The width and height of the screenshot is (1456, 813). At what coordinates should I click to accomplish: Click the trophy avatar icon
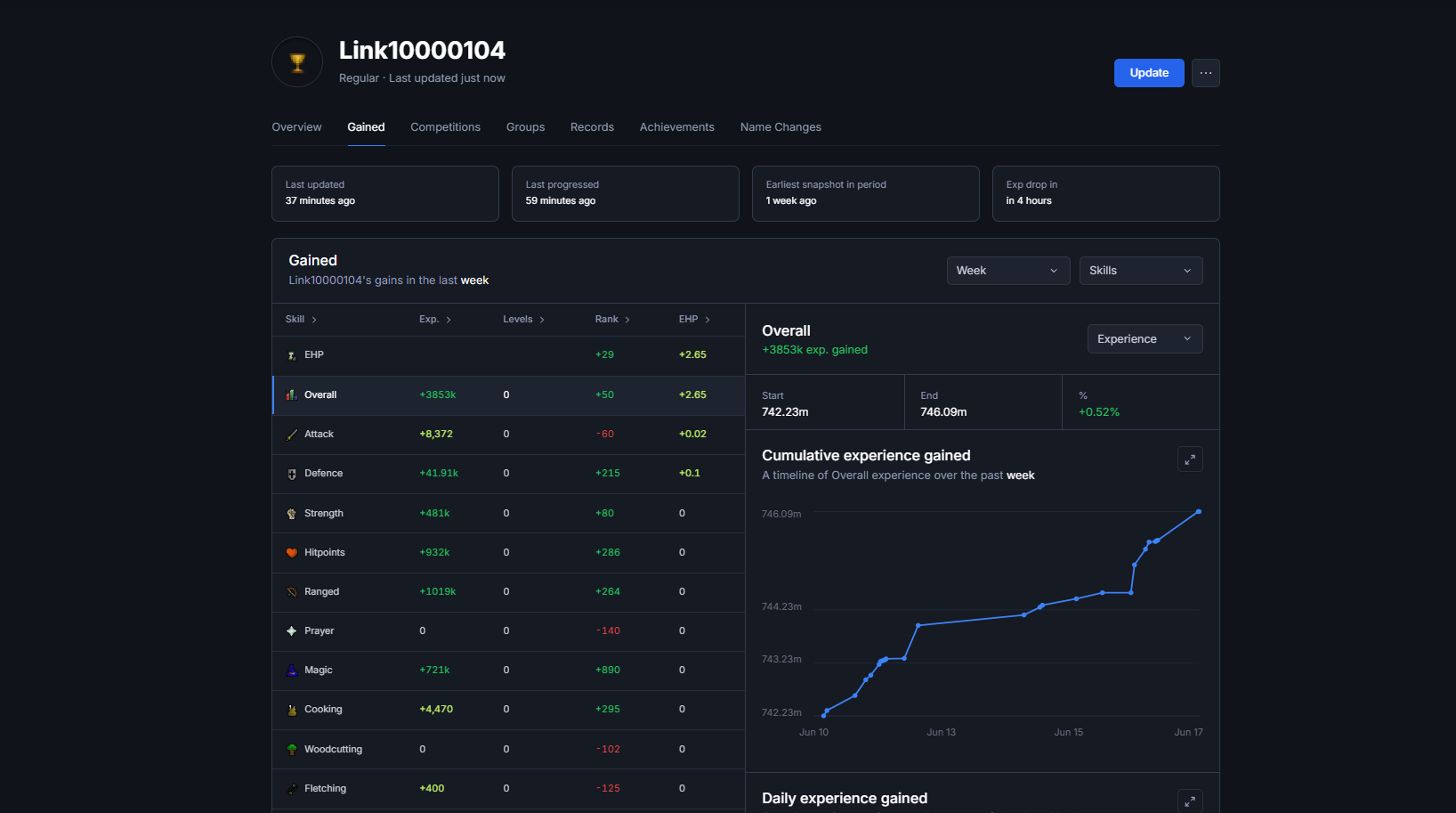point(297,62)
